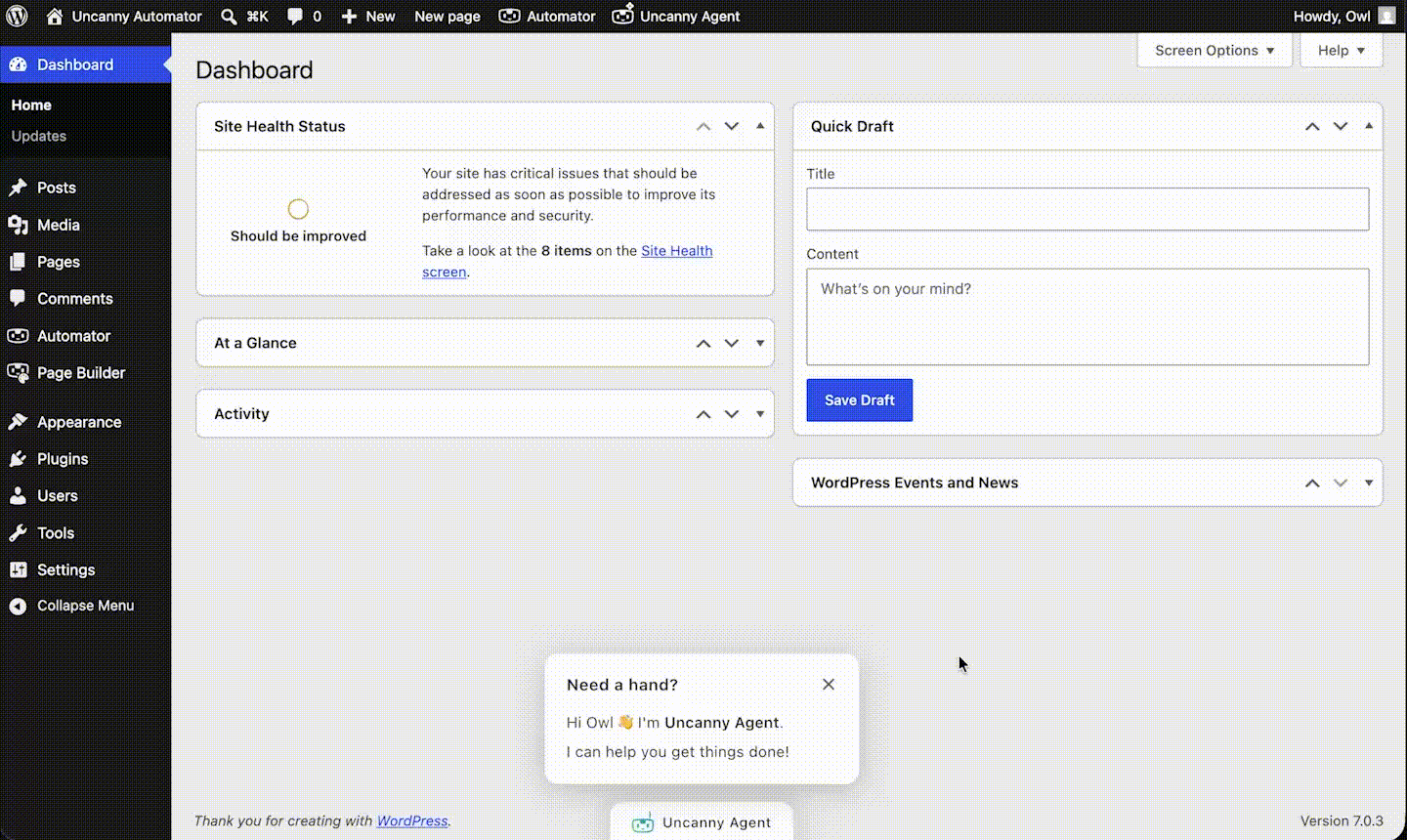Open the user avatar next to Howdy, Owl
Image resolution: width=1407 pixels, height=840 pixels.
tap(1386, 16)
